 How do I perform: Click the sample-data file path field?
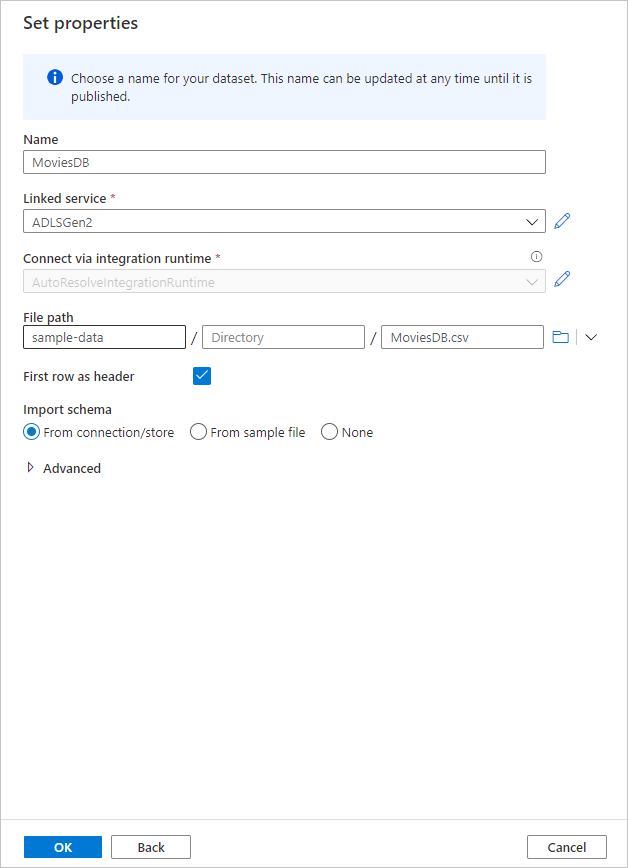coord(103,337)
